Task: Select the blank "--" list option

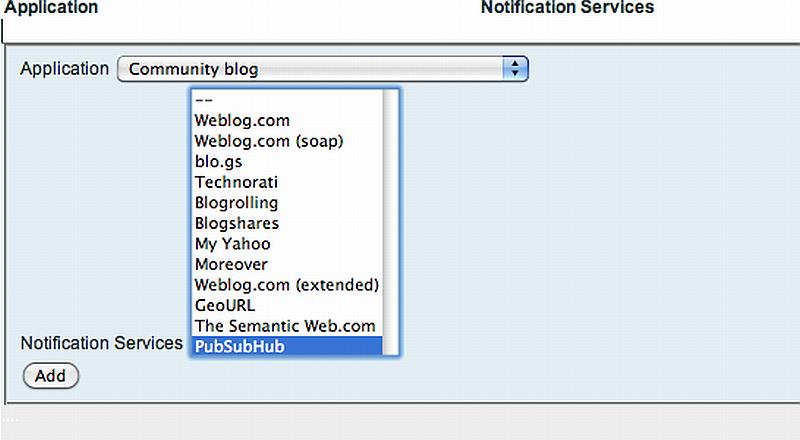Action: [204, 100]
